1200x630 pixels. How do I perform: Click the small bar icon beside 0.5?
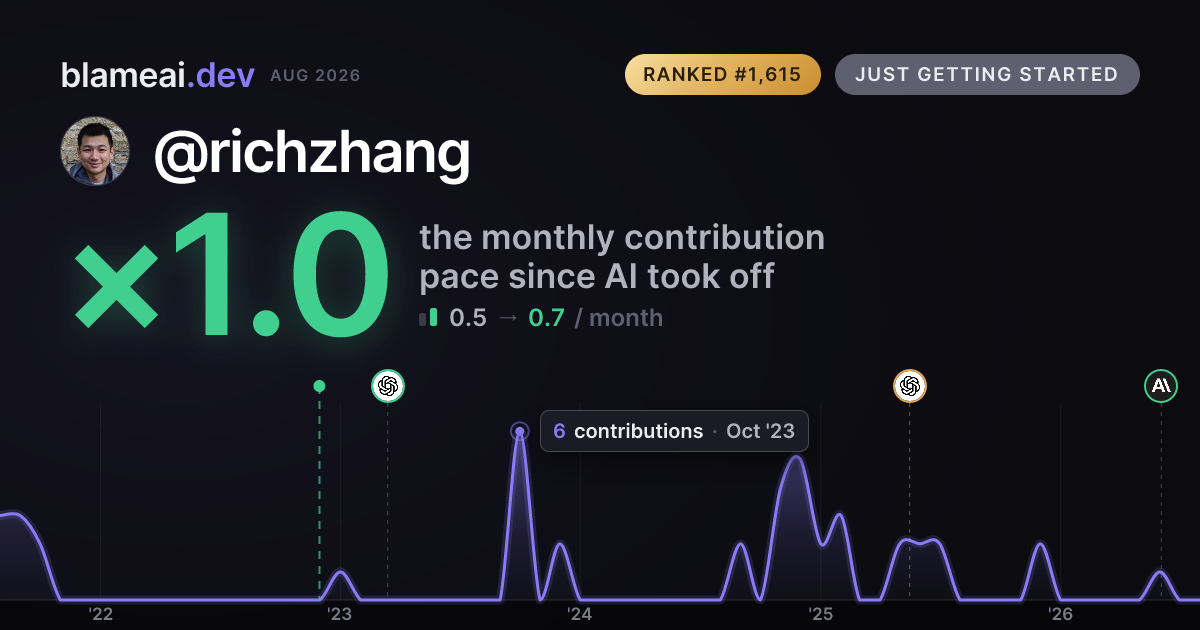[x=428, y=318]
